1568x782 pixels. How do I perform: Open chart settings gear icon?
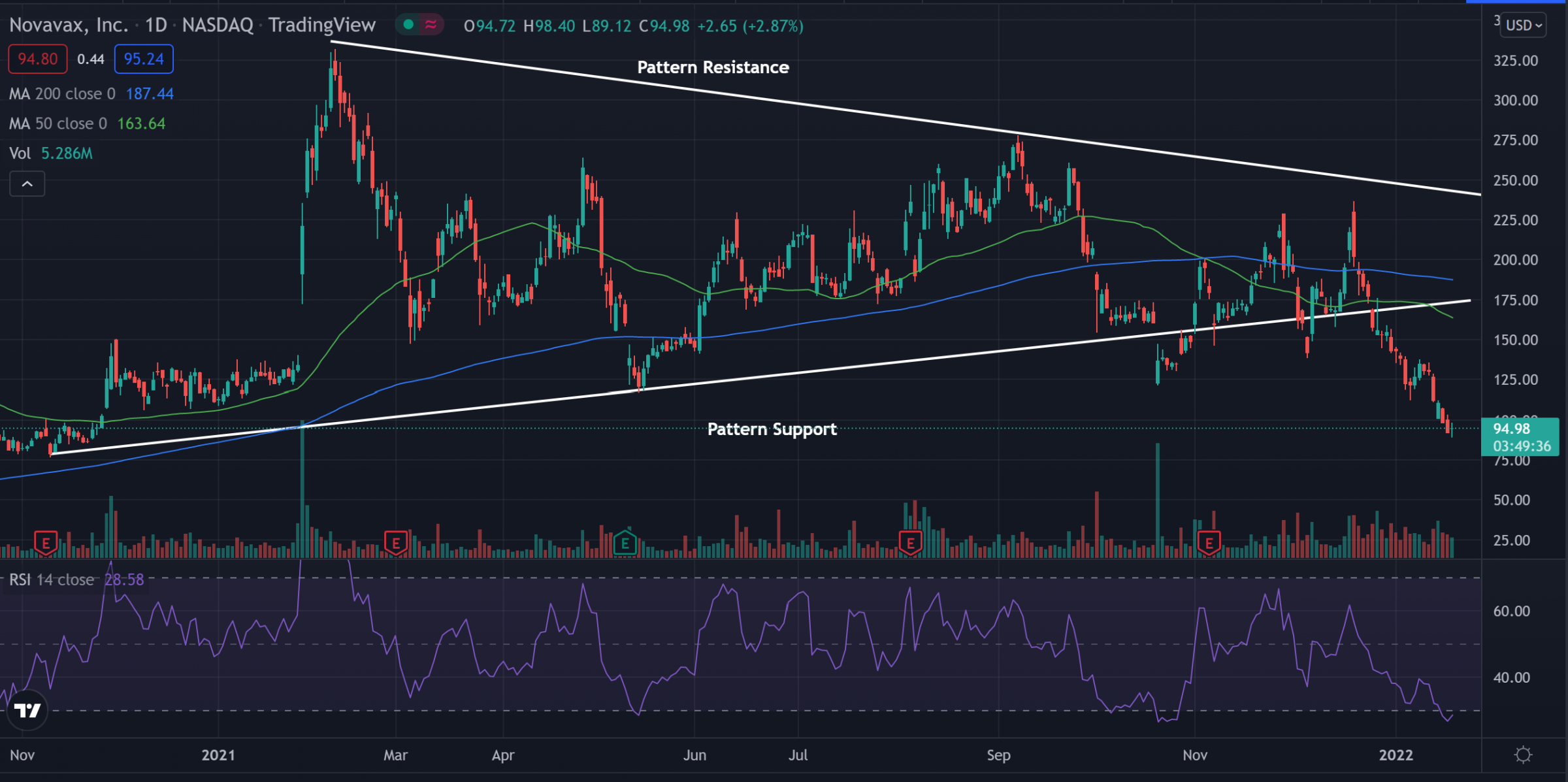1523,755
